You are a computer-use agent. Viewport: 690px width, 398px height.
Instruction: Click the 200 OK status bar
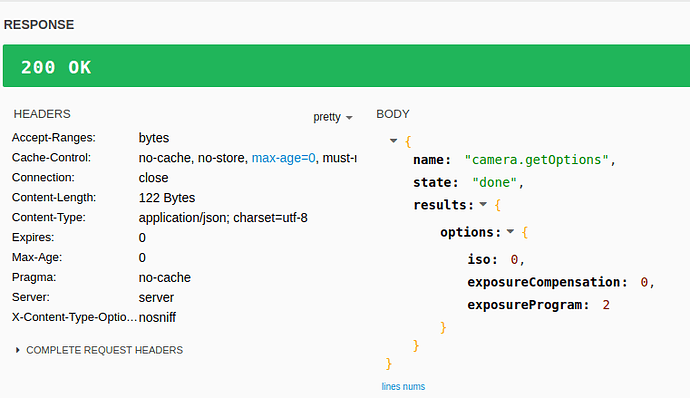(x=346, y=66)
